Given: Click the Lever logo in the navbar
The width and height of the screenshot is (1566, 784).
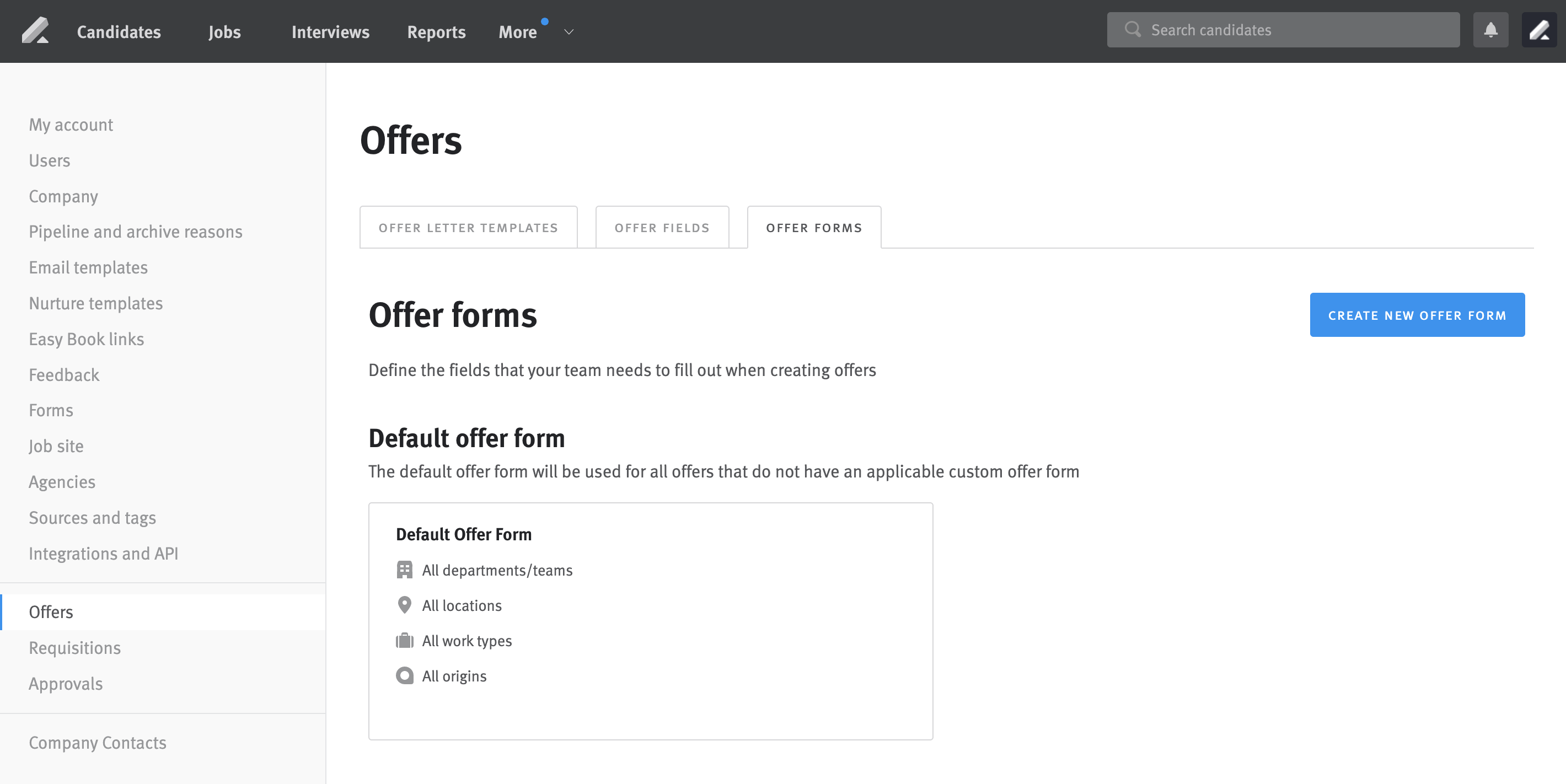Looking at the screenshot, I should point(35,30).
